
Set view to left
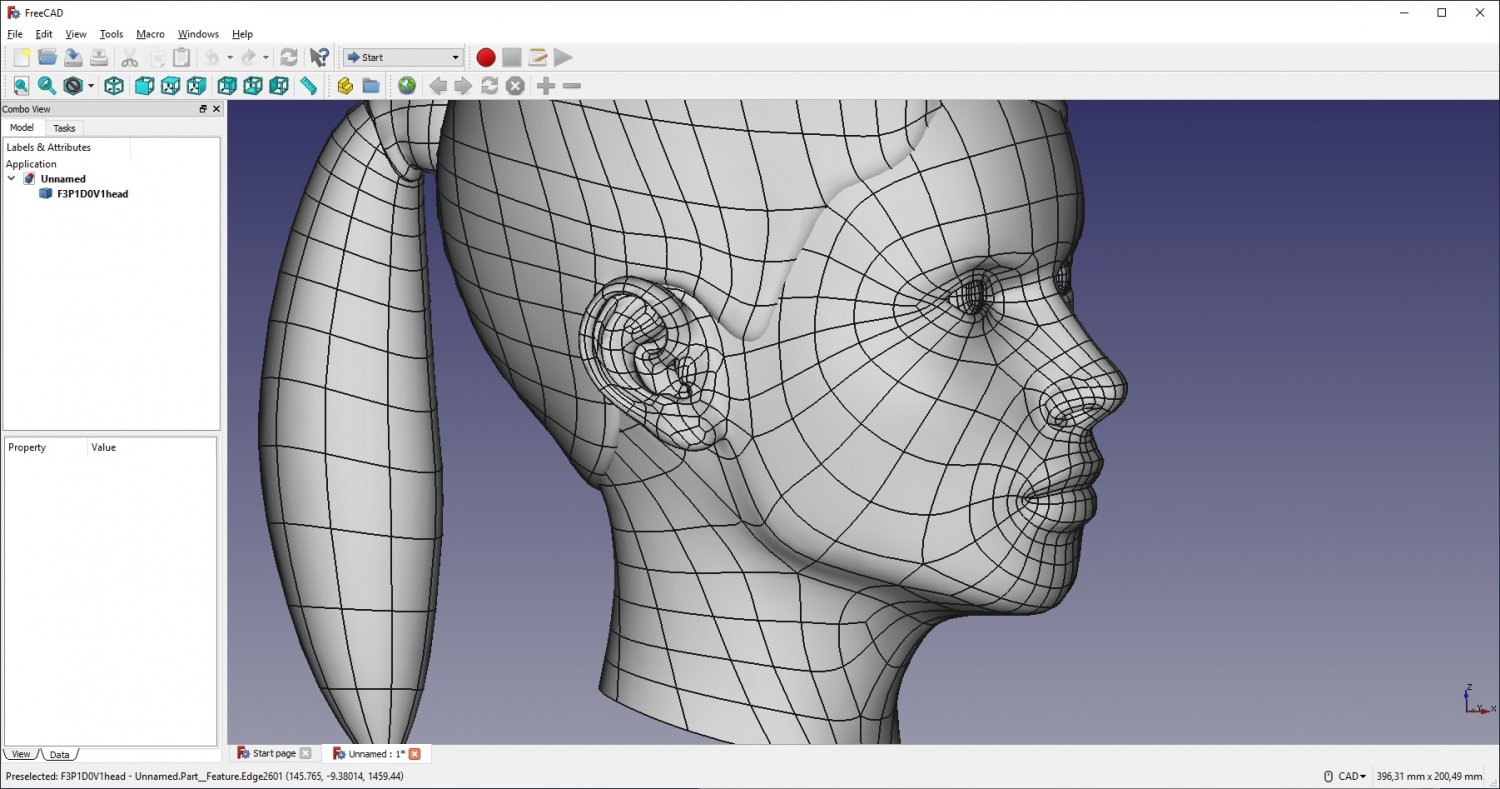[x=279, y=86]
